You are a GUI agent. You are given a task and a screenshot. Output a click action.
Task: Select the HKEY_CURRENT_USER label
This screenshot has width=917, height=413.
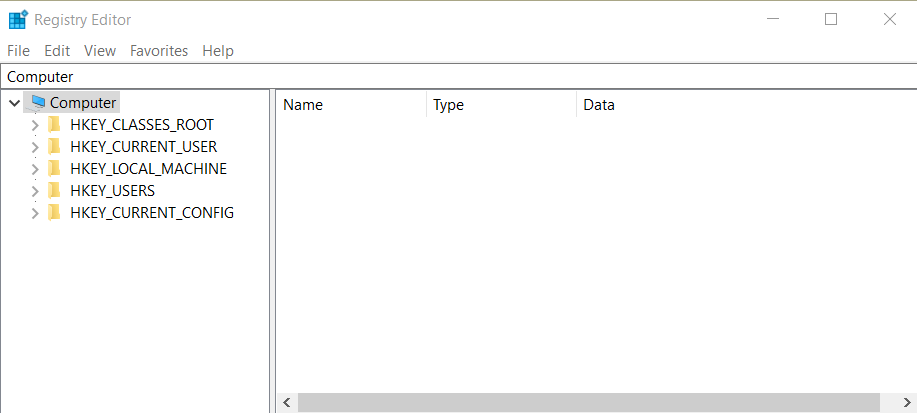click(x=144, y=146)
